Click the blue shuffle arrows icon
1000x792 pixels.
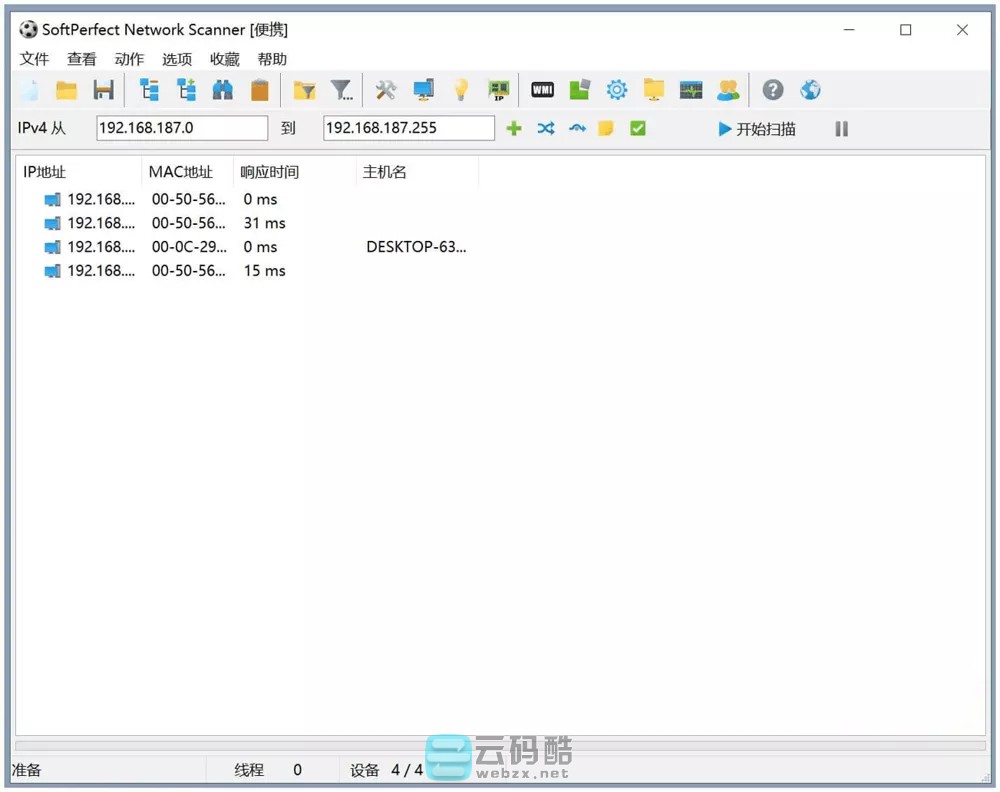[x=545, y=129]
